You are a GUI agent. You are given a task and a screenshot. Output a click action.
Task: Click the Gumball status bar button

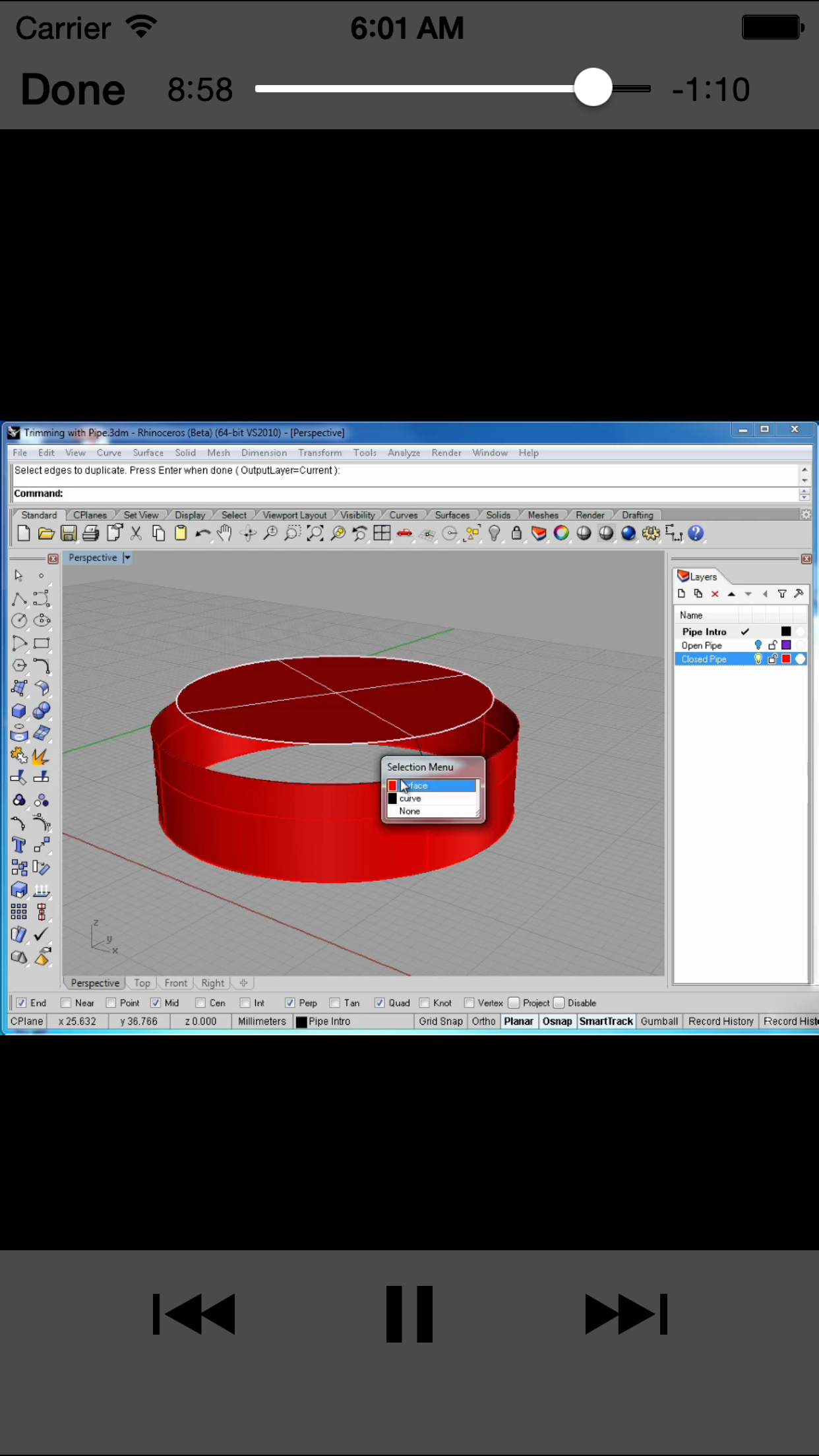tap(659, 1021)
